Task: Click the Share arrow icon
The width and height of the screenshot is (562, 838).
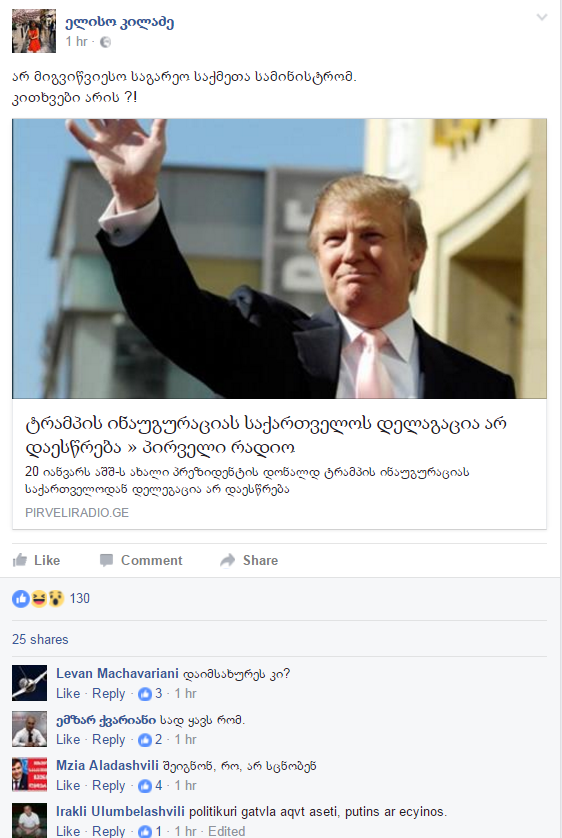Action: tap(228, 560)
